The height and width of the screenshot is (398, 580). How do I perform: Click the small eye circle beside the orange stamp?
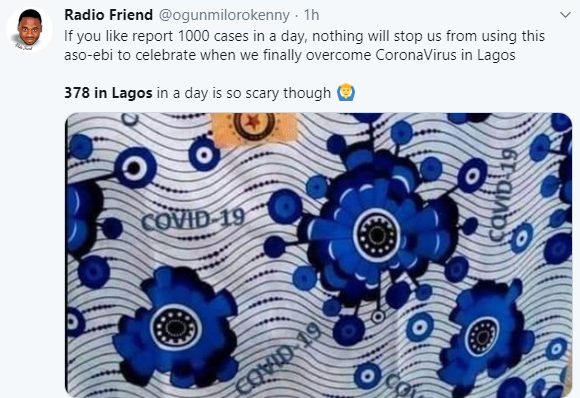tap(204, 154)
